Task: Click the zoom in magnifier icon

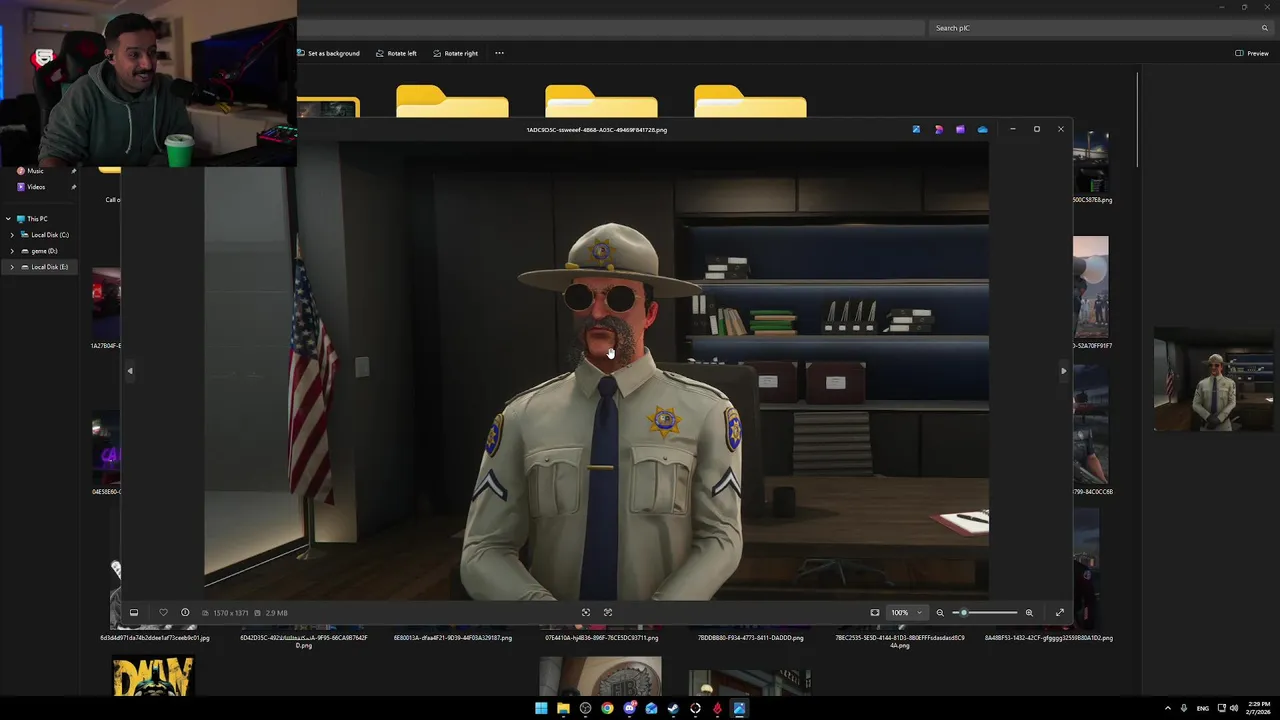Action: [1029, 613]
